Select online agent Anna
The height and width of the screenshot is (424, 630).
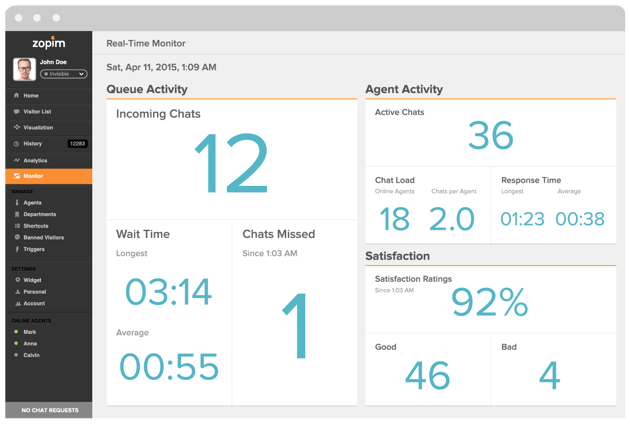point(29,343)
